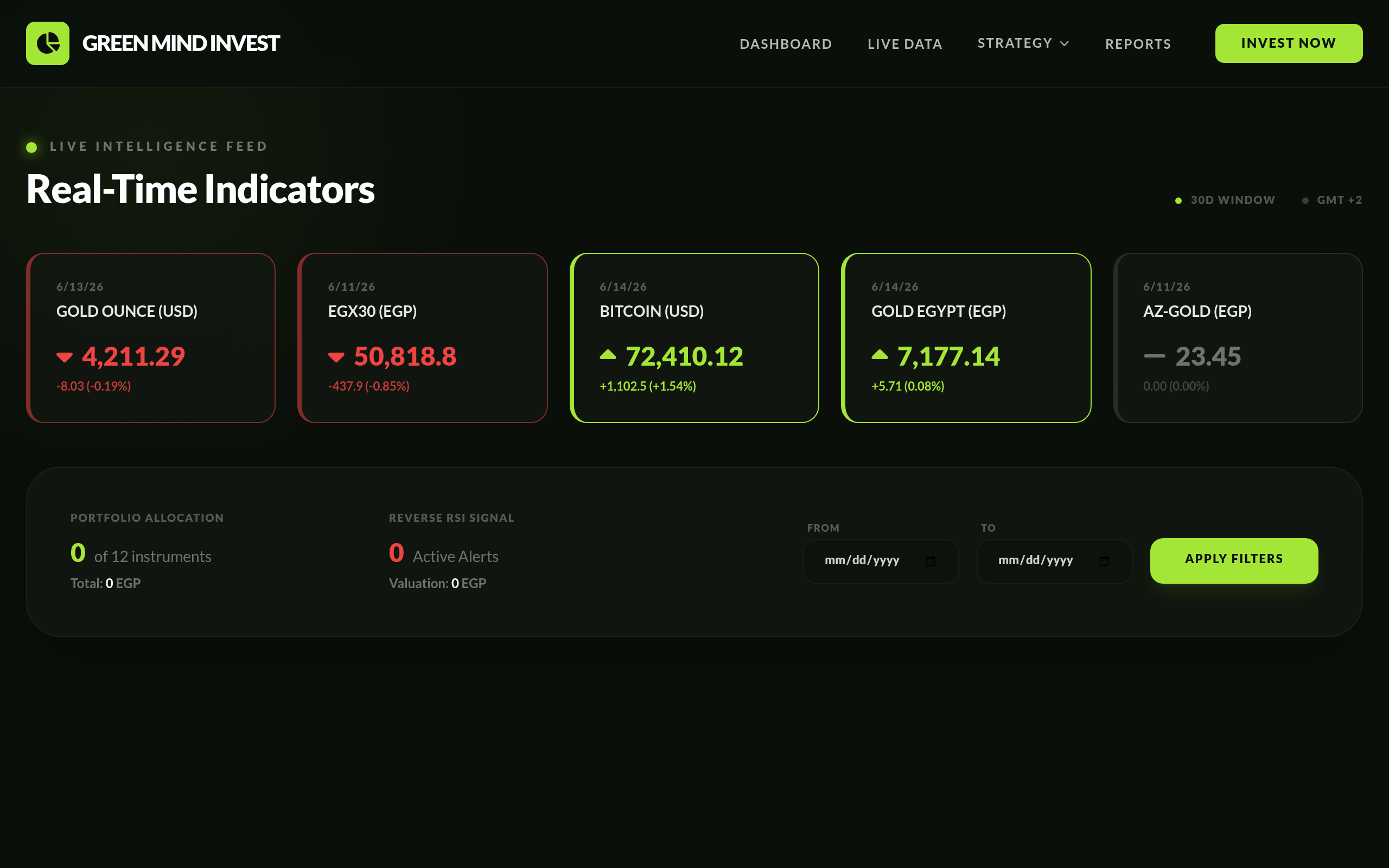Click the 0 of 12 instruments count

[x=141, y=553]
